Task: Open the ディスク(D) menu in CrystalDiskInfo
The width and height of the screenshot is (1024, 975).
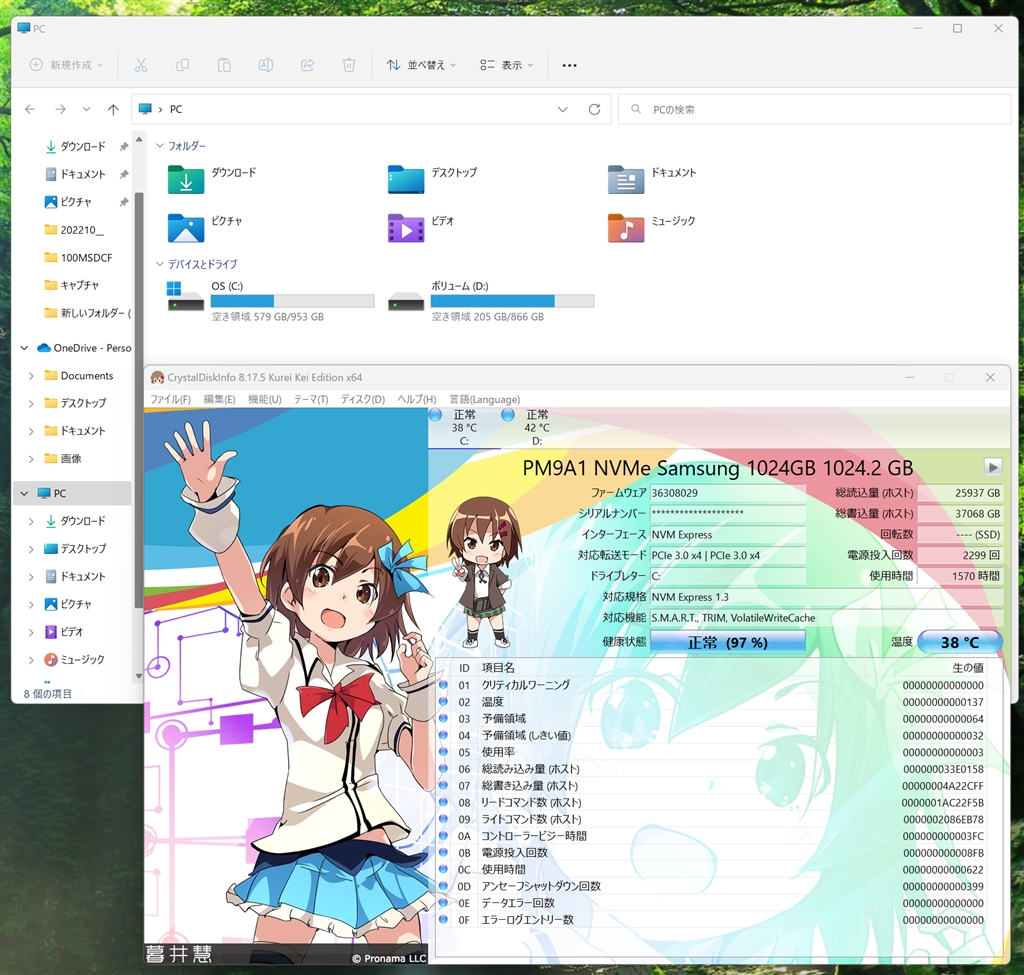Action: (363, 399)
